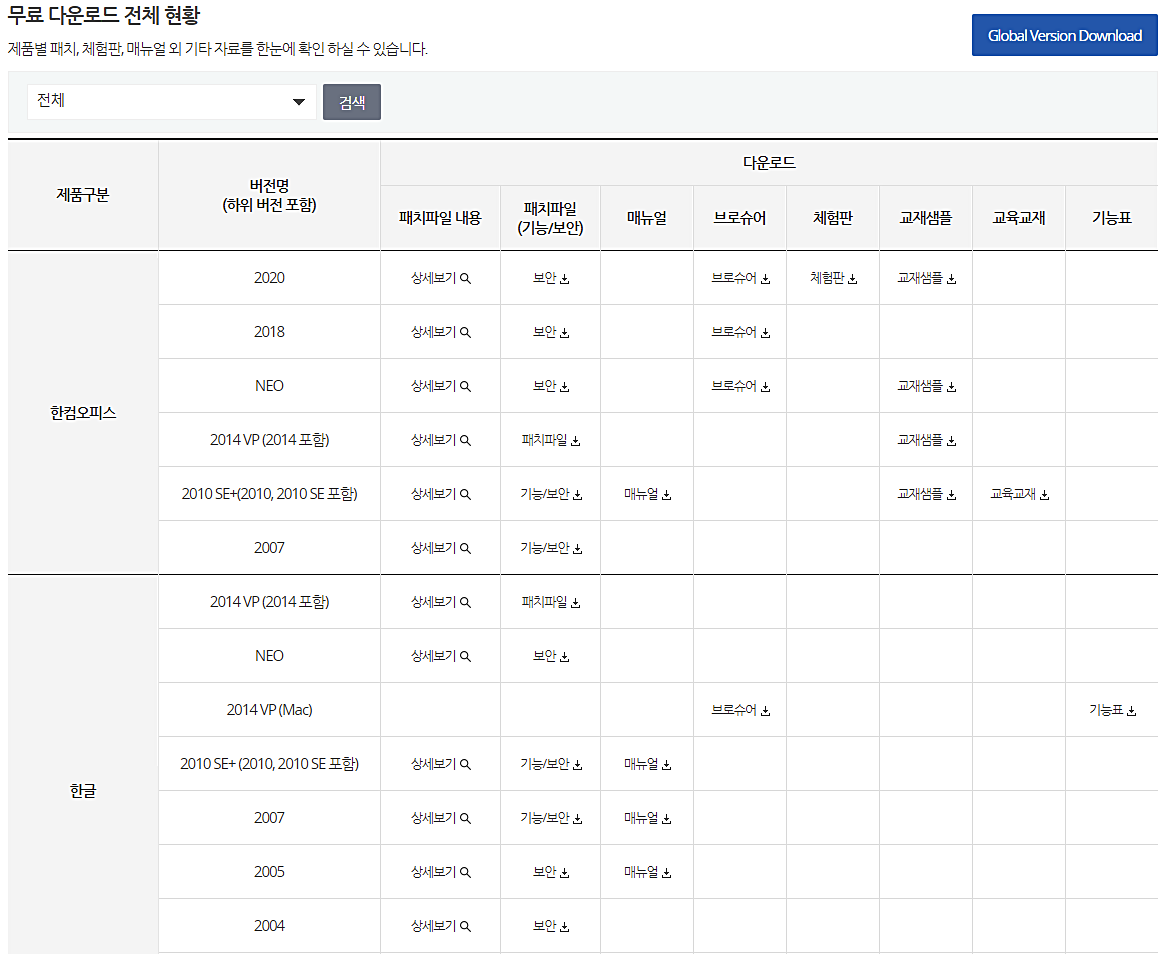
Task: Click the 브로슈어 column header
Action: [x=740, y=218]
